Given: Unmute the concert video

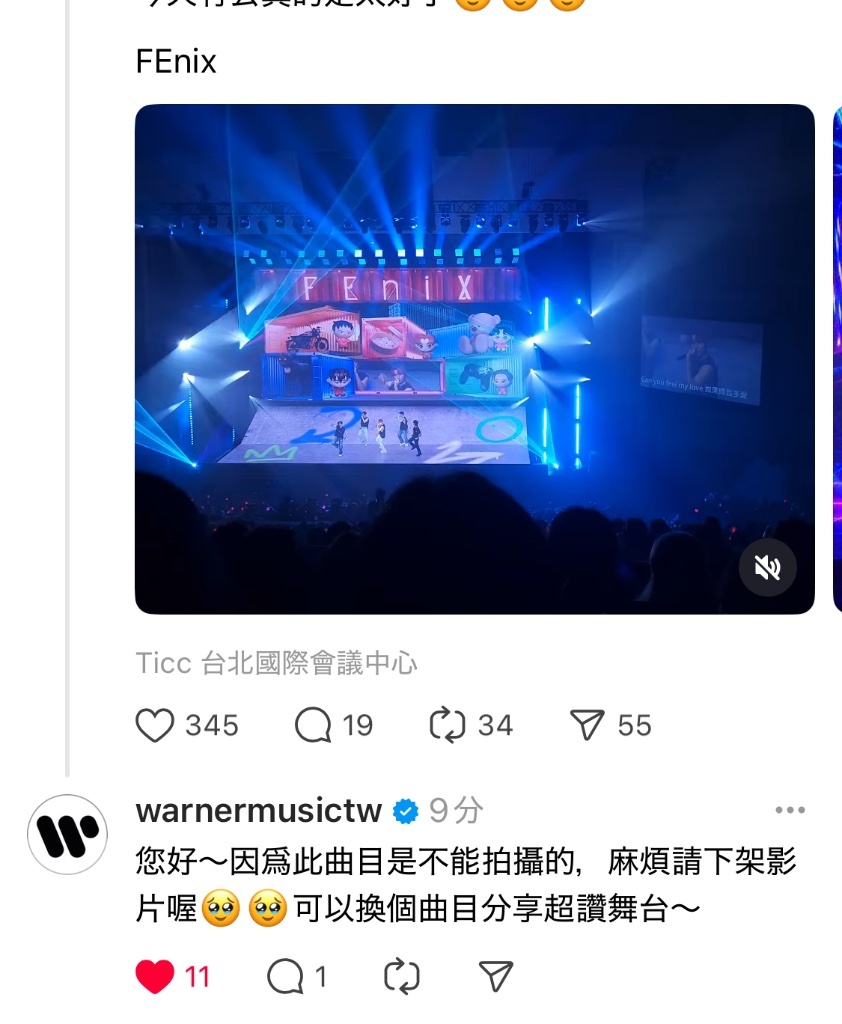Looking at the screenshot, I should (x=768, y=568).
